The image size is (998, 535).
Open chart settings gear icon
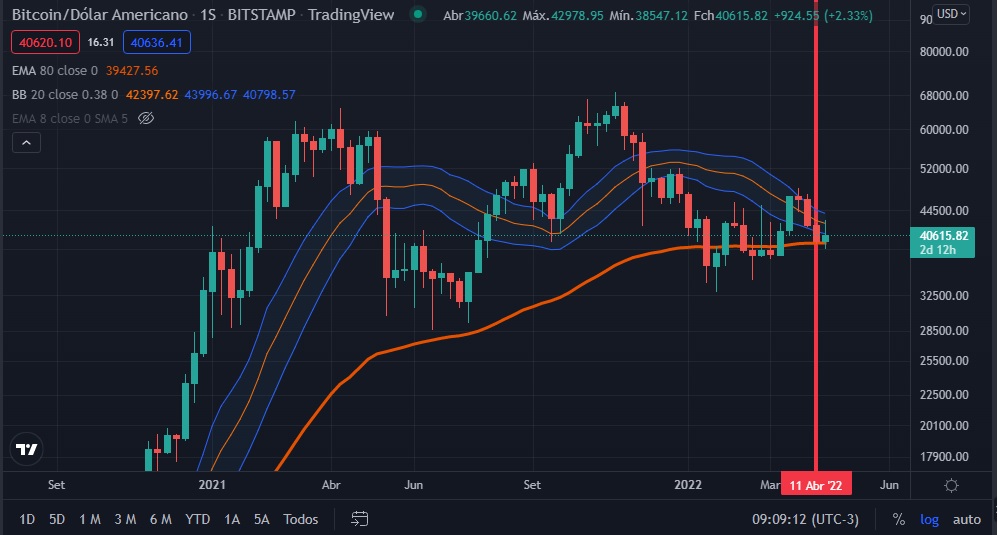point(951,485)
